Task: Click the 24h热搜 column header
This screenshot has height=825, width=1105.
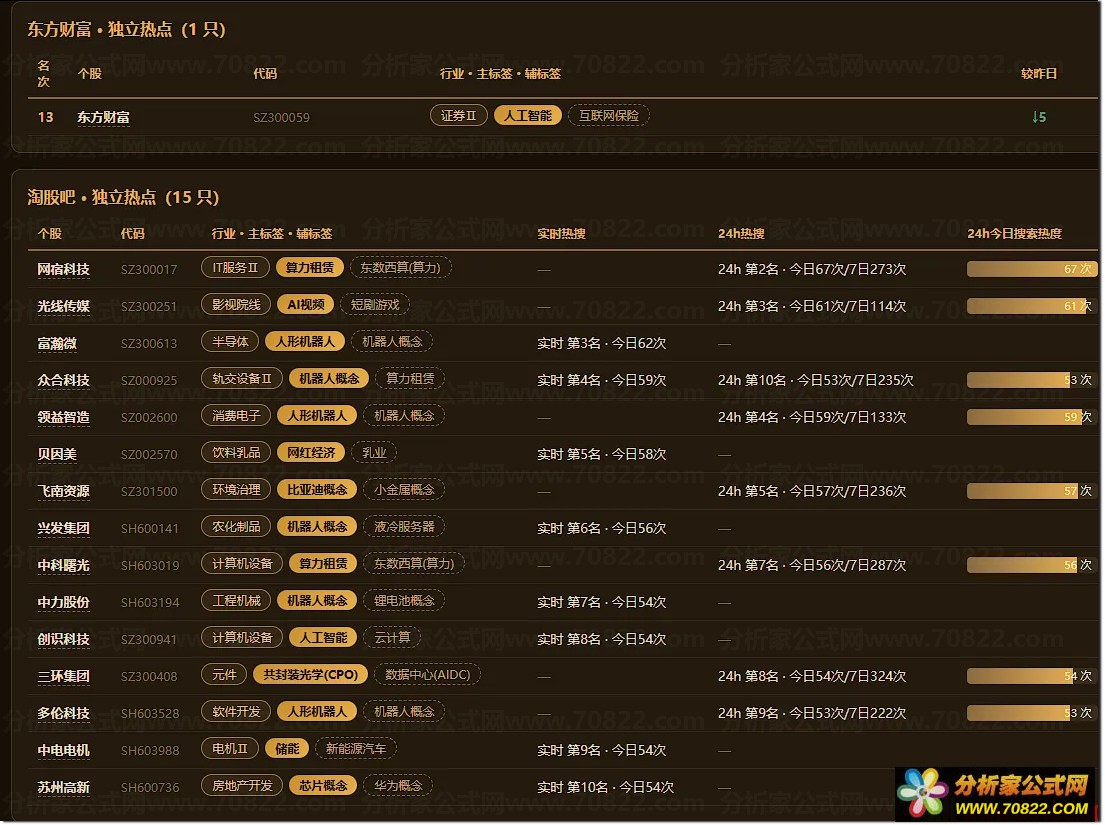Action: click(x=741, y=233)
